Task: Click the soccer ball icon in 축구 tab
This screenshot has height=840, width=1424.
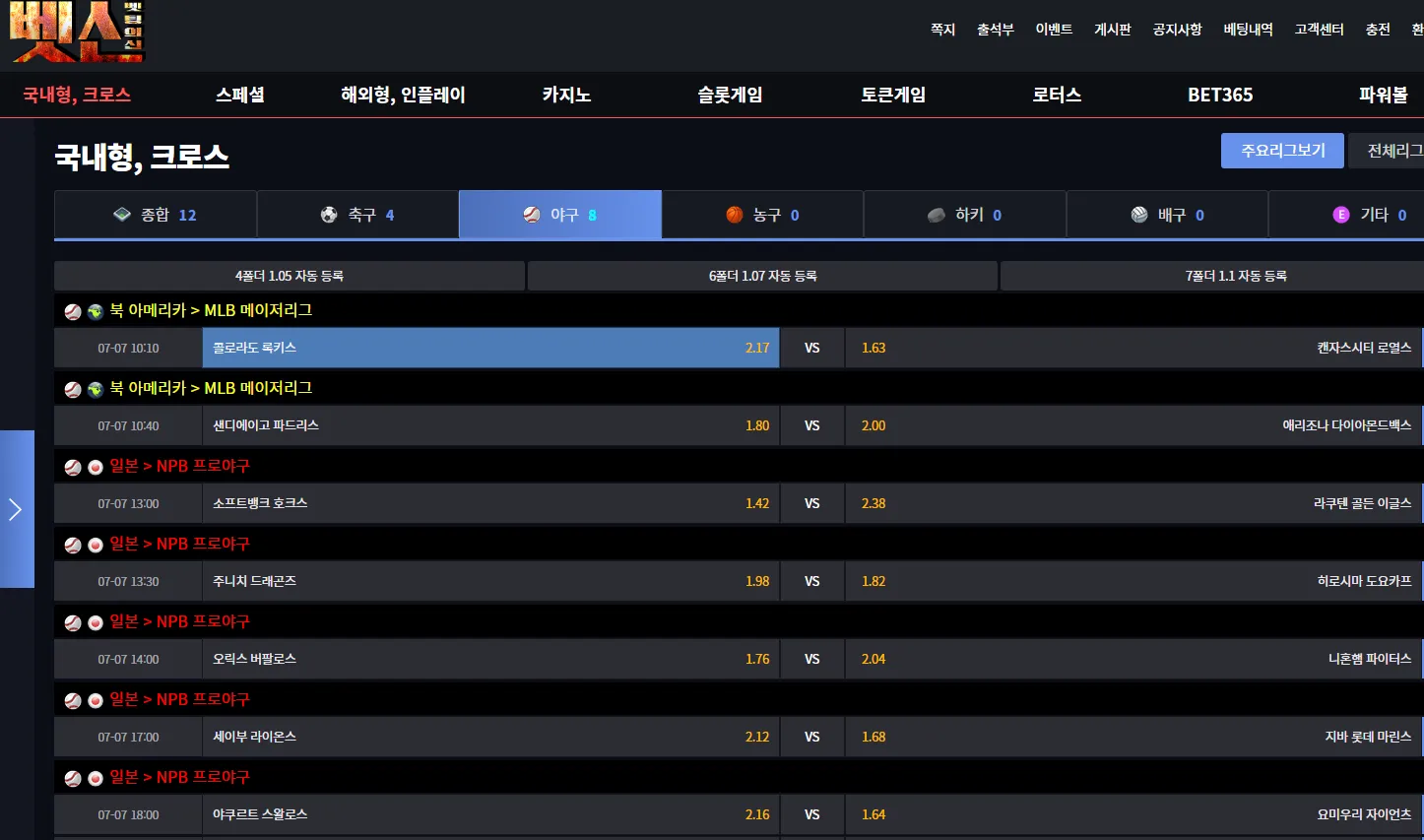Action: pyautogui.click(x=329, y=215)
